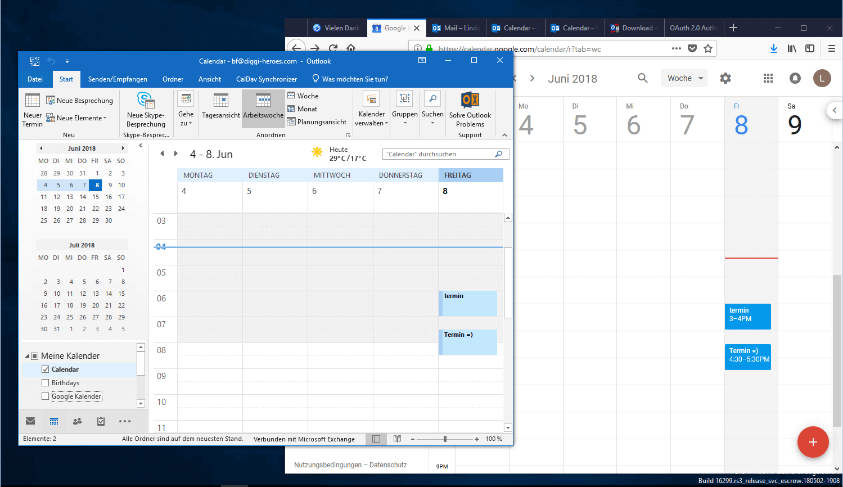Switch to Monat view in Outlook ribbon
The width and height of the screenshot is (843, 487).
point(302,109)
